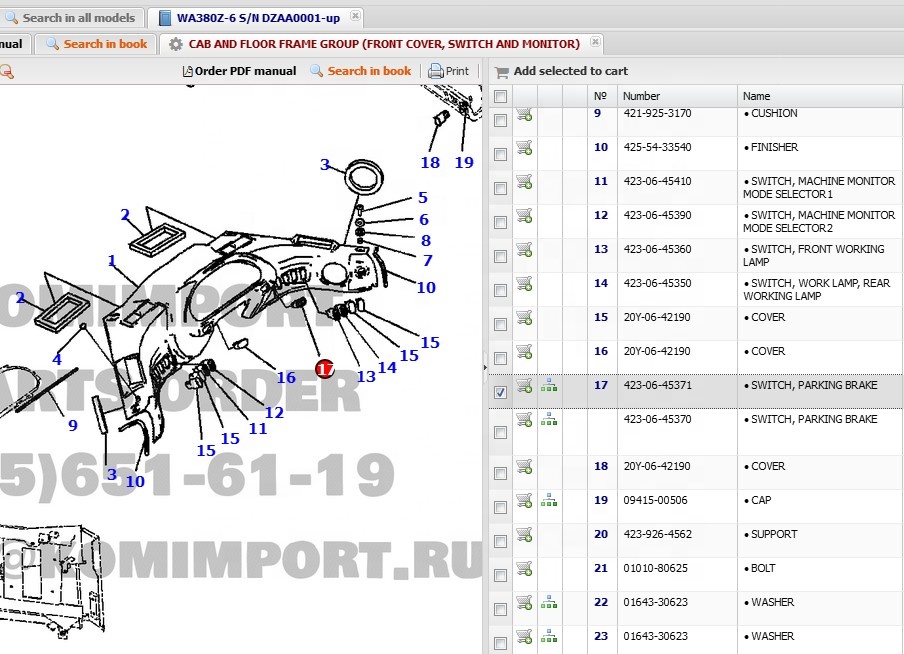The width and height of the screenshot is (904, 654).
Task: Click callout number 9 in diagram
Action: point(73,426)
